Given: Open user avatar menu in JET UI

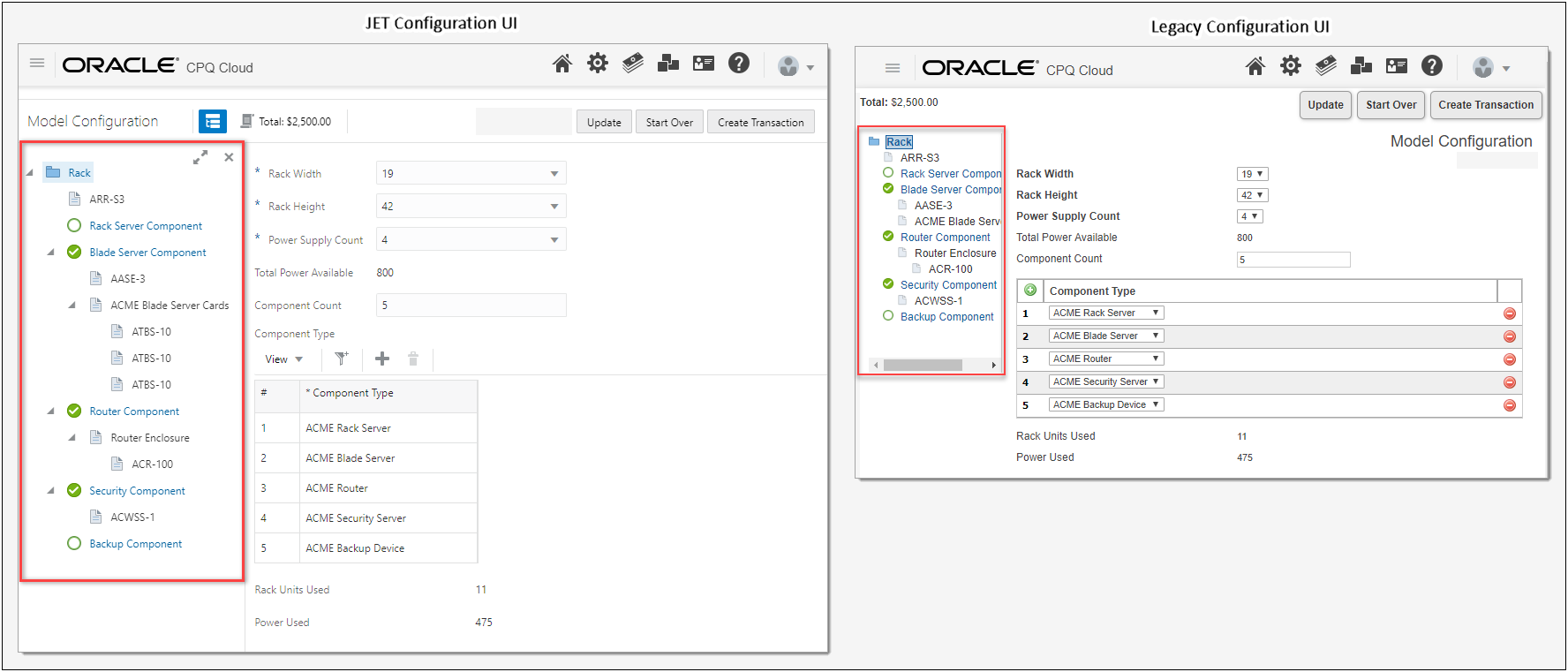Looking at the screenshot, I should click(795, 66).
